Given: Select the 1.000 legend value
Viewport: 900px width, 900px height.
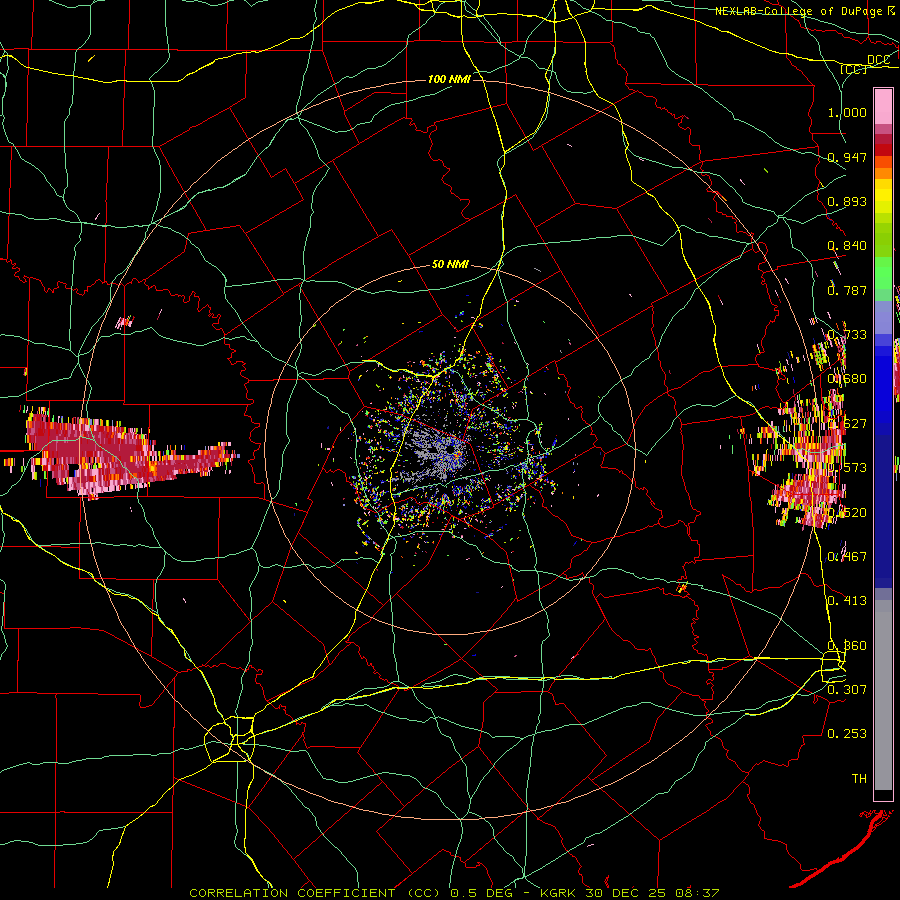Looking at the screenshot, I should coord(847,112).
